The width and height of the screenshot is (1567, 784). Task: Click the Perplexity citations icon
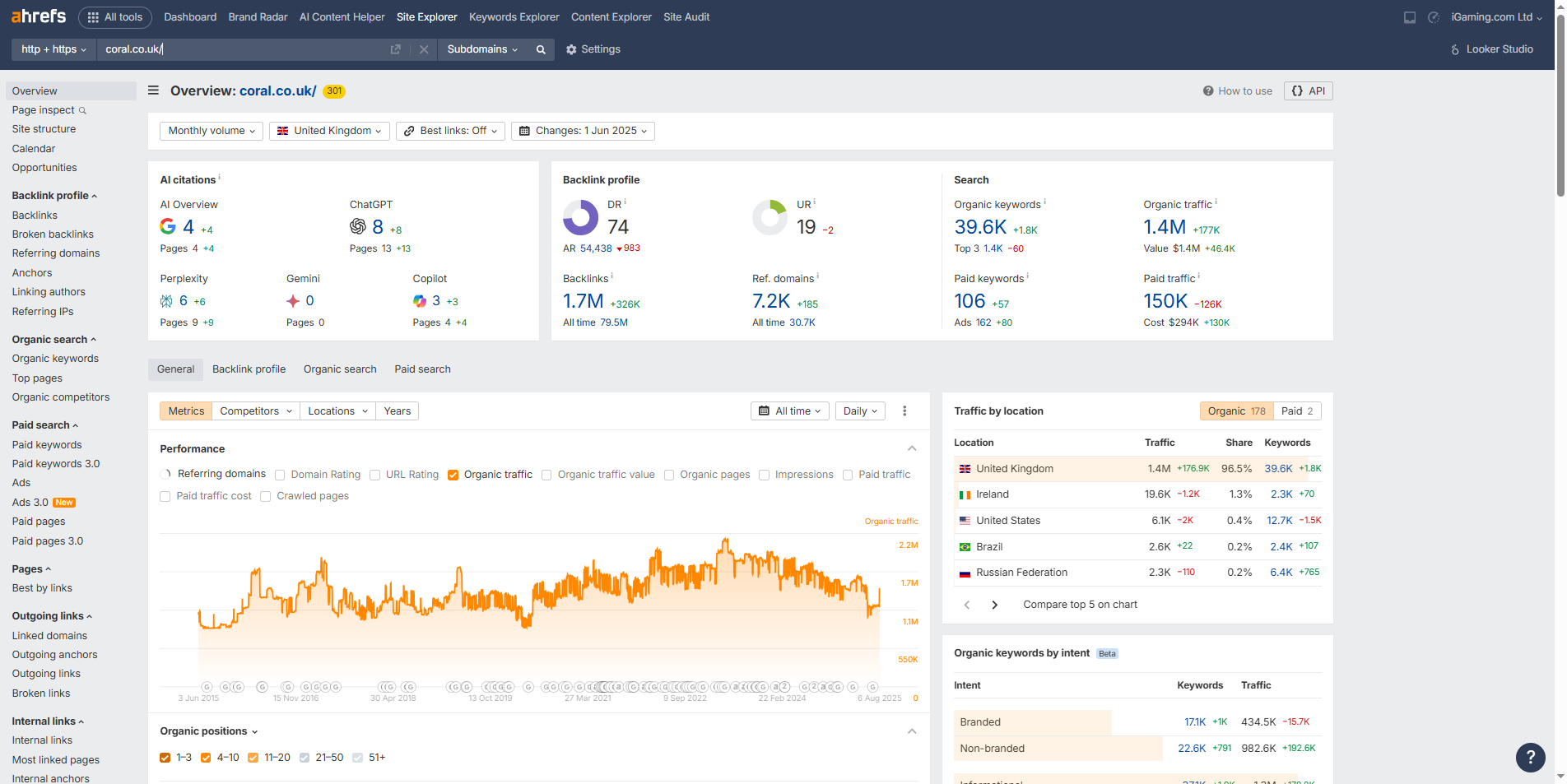(x=166, y=301)
